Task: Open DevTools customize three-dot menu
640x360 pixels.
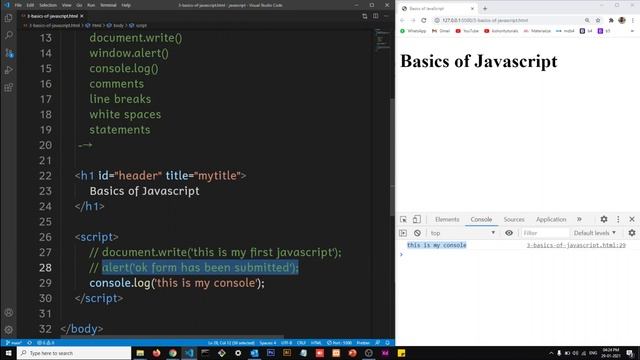Action: [x=618, y=219]
